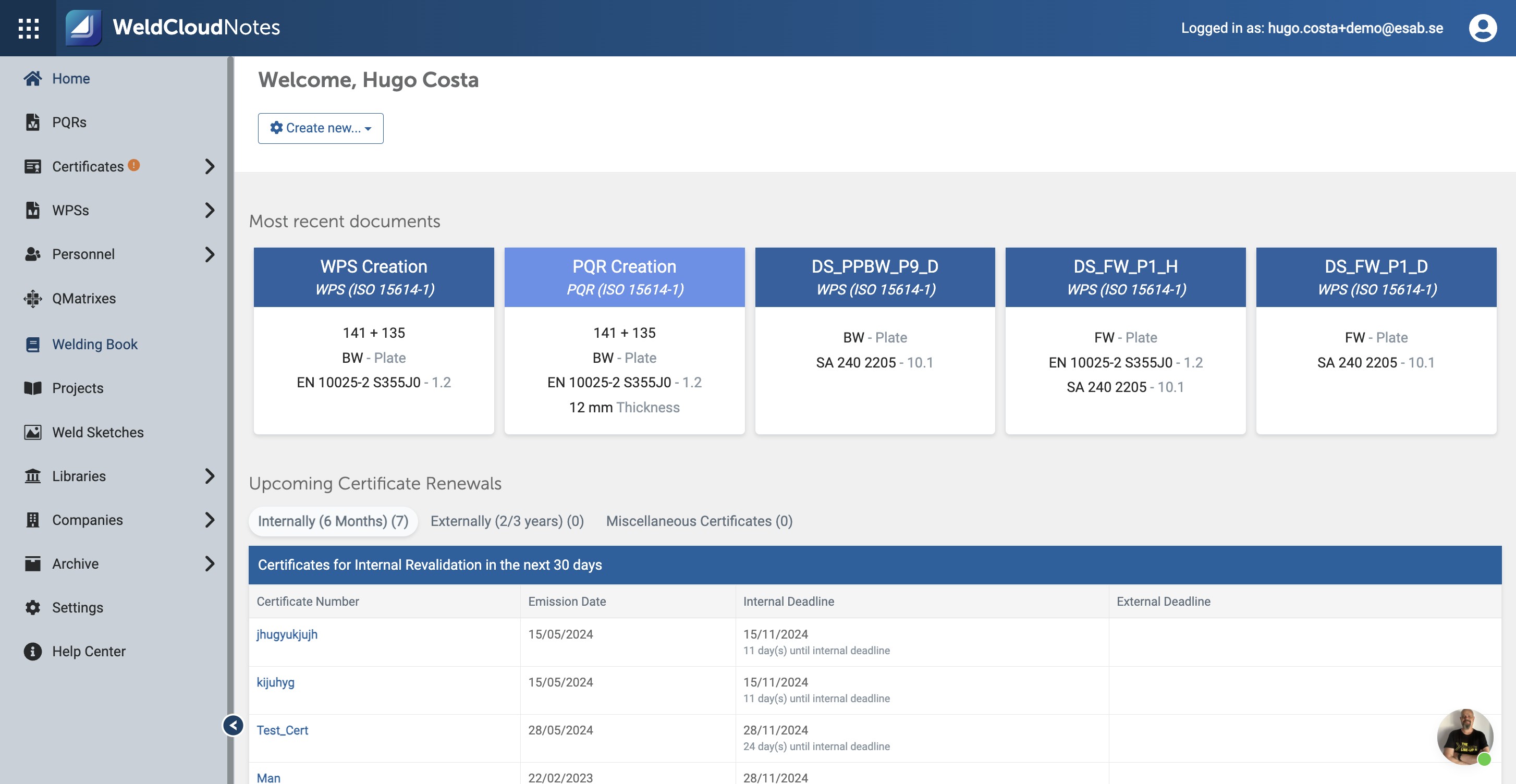Open the WPS Creation document card
This screenshot has height=784, width=1516.
pyautogui.click(x=374, y=341)
